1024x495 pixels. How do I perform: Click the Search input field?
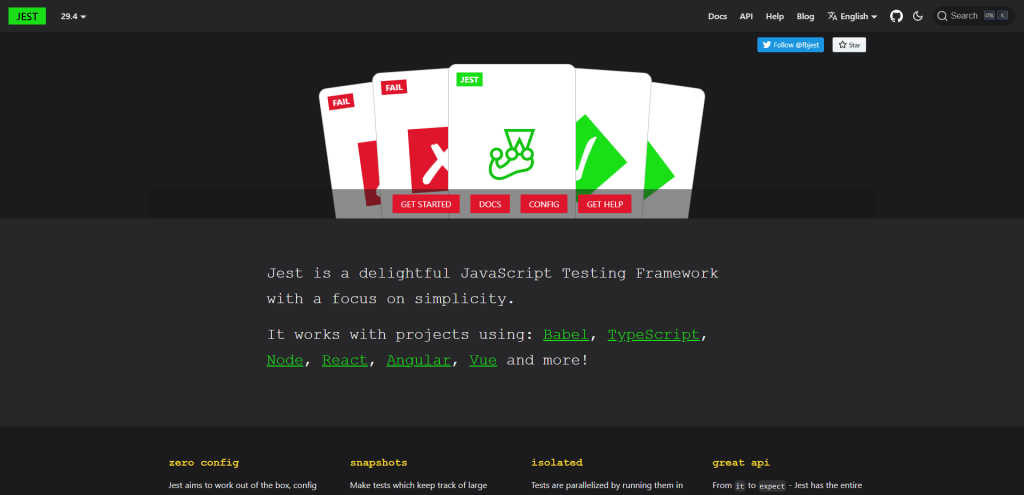point(974,16)
